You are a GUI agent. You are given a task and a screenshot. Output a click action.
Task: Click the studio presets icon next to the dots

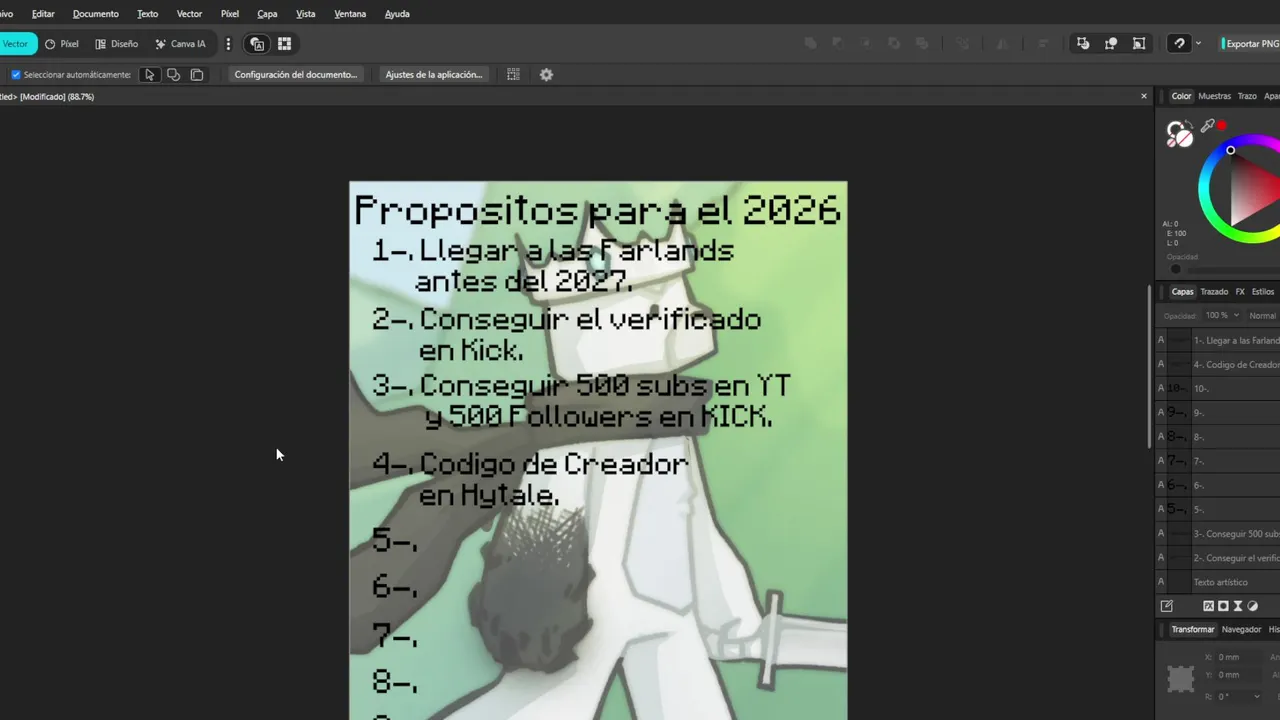257,44
